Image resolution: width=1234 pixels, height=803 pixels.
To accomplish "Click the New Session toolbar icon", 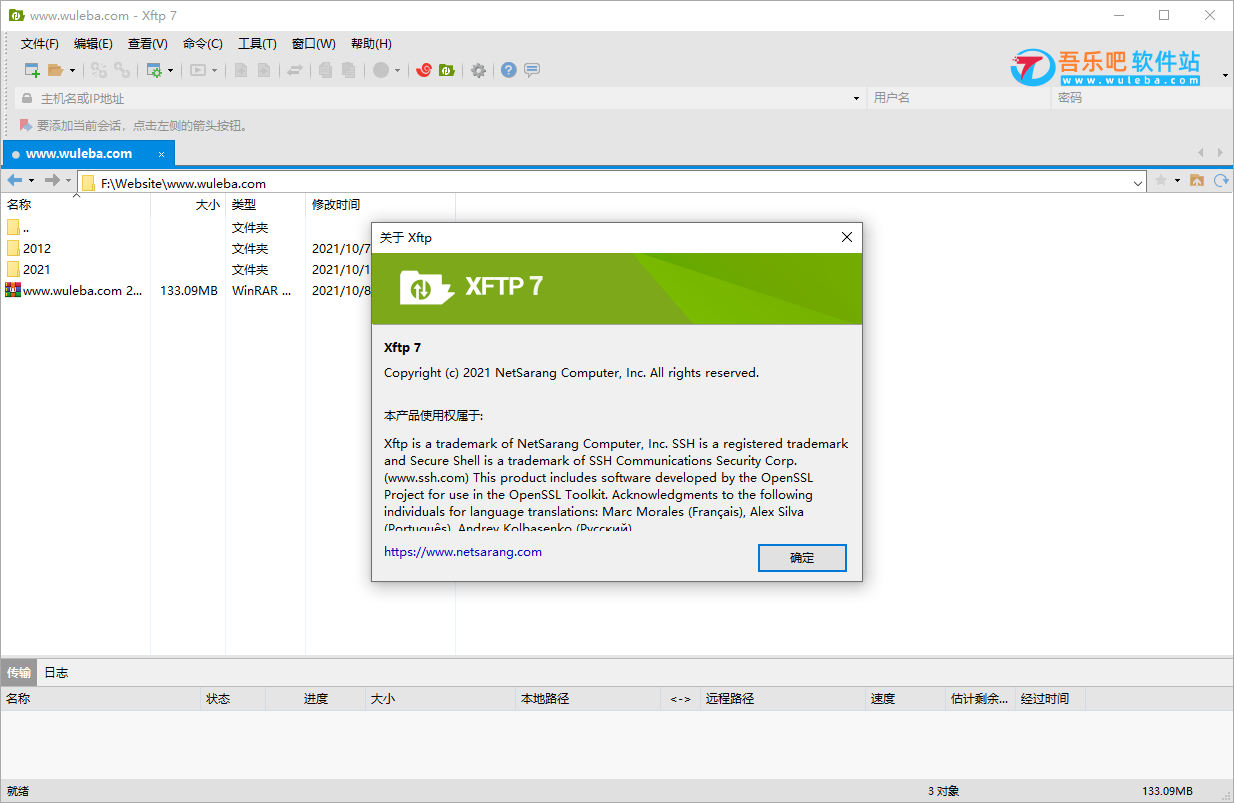I will pos(32,70).
